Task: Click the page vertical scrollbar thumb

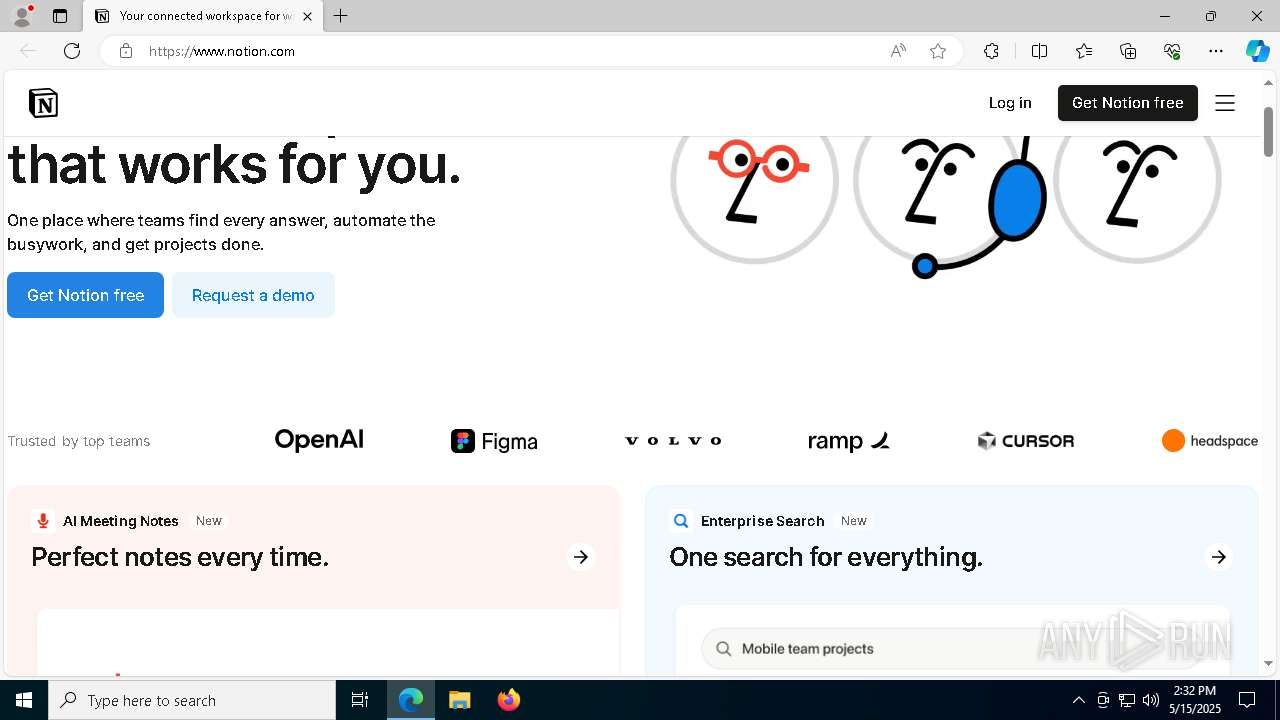Action: (x=1268, y=130)
